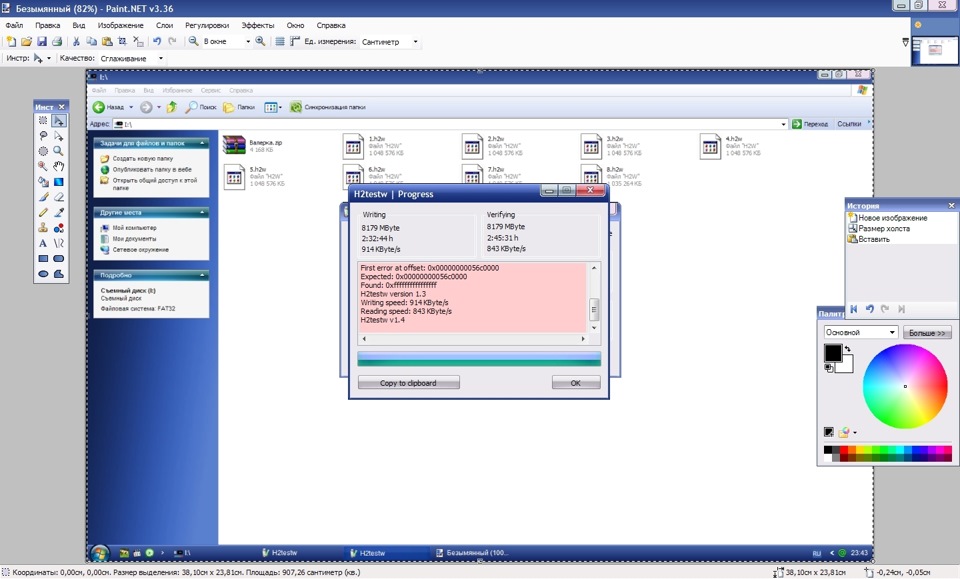Select the Line/Curve tool

[x=59, y=243]
